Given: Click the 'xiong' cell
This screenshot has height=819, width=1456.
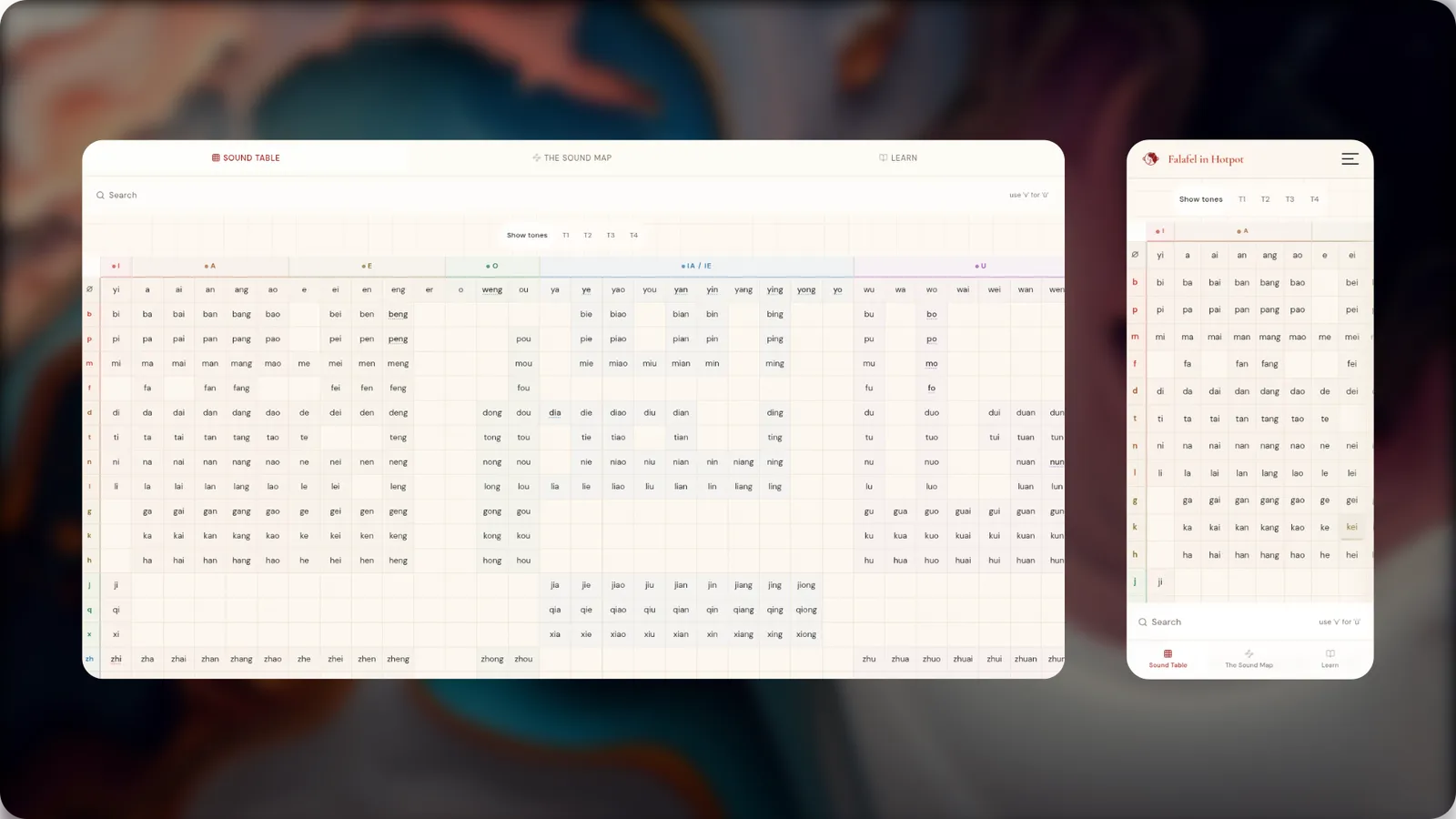Looking at the screenshot, I should [x=806, y=635].
